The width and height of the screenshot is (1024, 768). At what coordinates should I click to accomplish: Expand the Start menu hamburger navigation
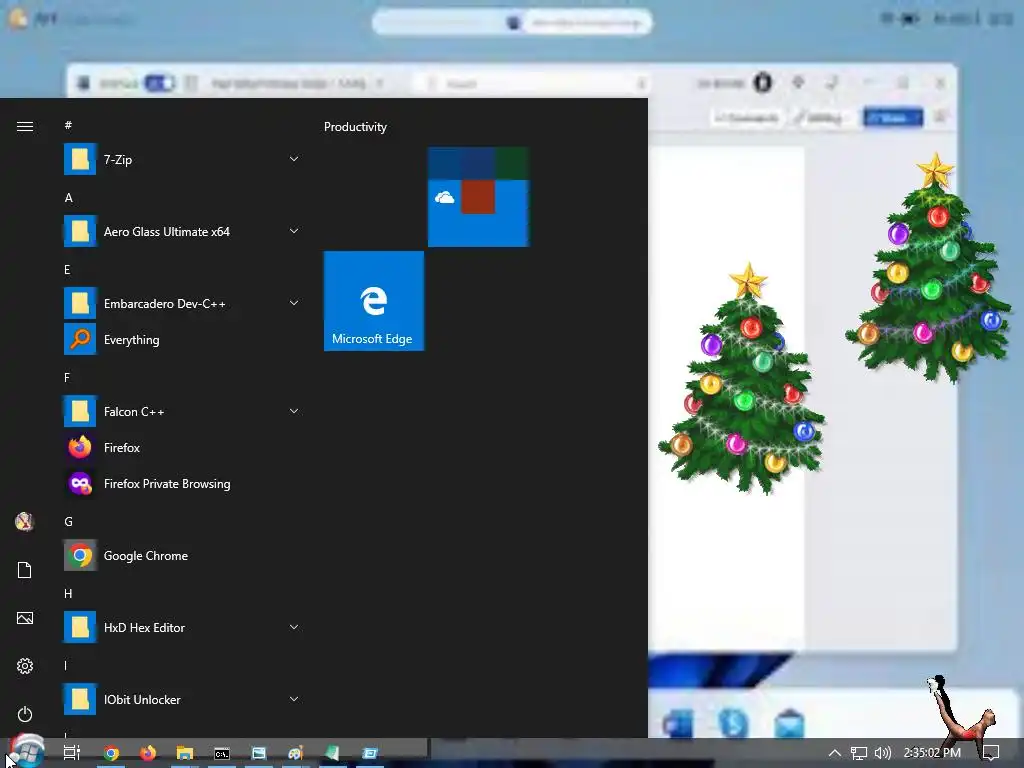coord(25,127)
